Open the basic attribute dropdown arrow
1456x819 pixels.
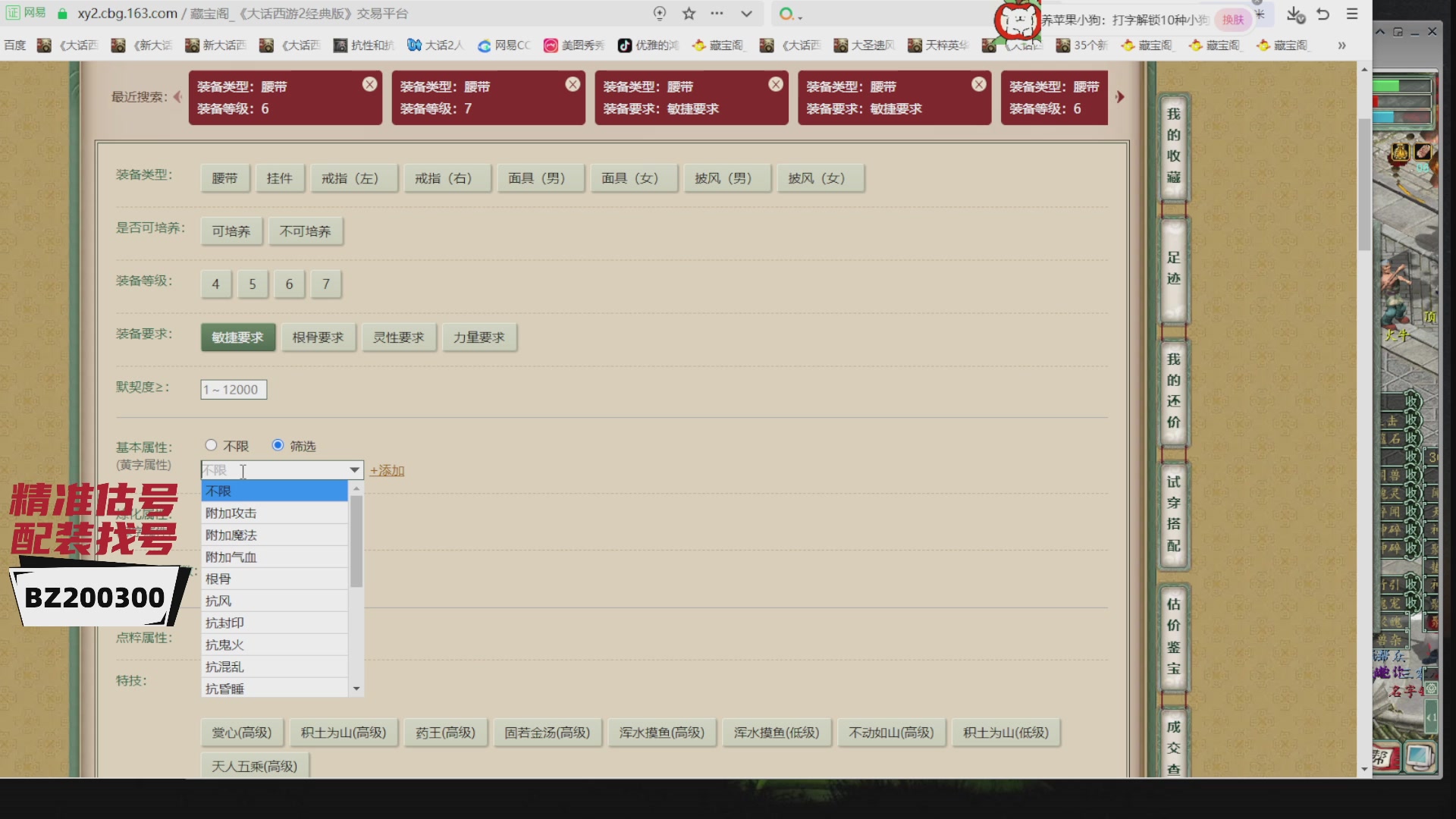pos(354,470)
